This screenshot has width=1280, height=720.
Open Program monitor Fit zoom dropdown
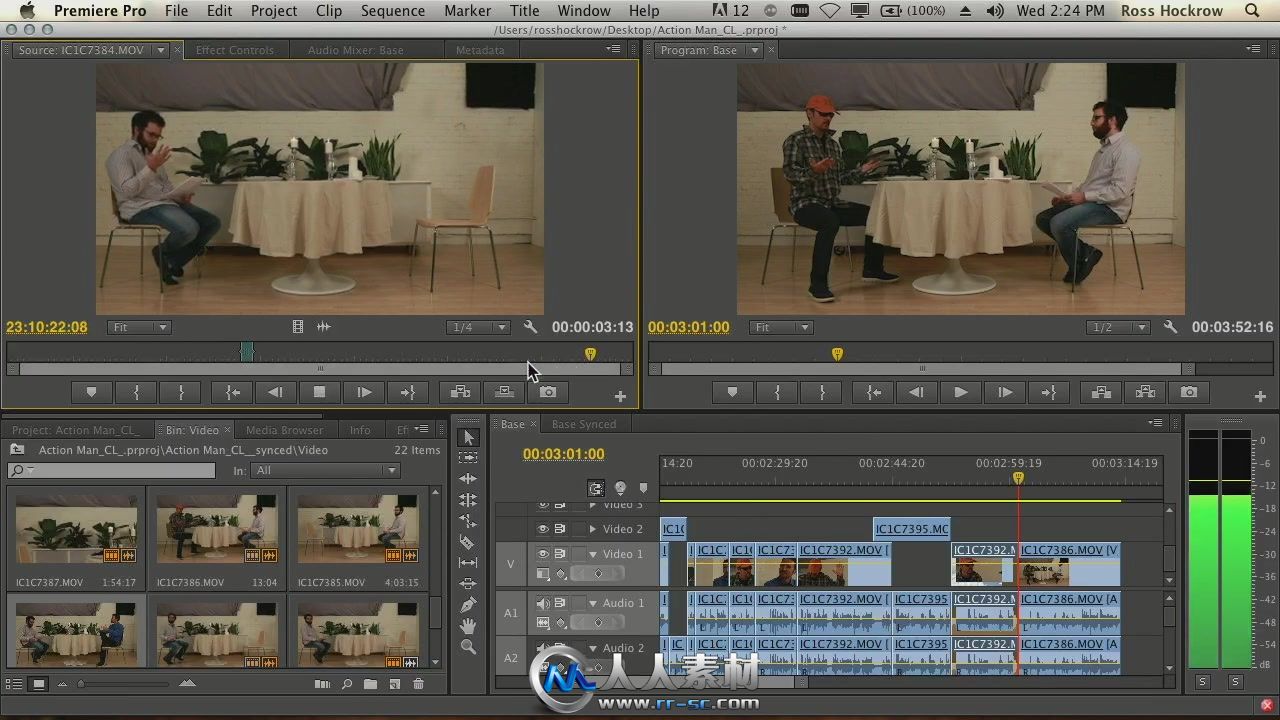pos(781,327)
